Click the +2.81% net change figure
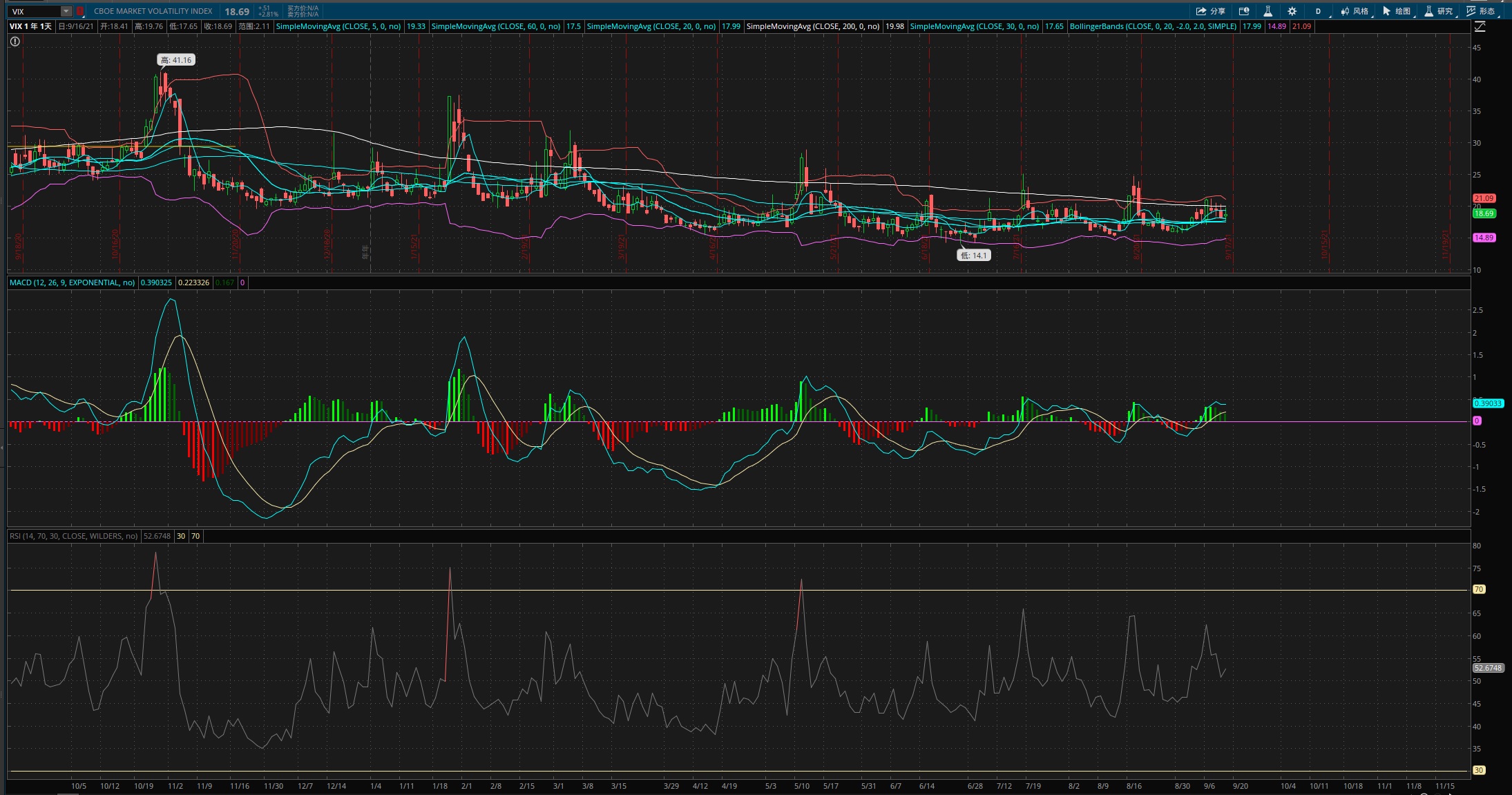This screenshot has width=1512, height=795. [268, 15]
